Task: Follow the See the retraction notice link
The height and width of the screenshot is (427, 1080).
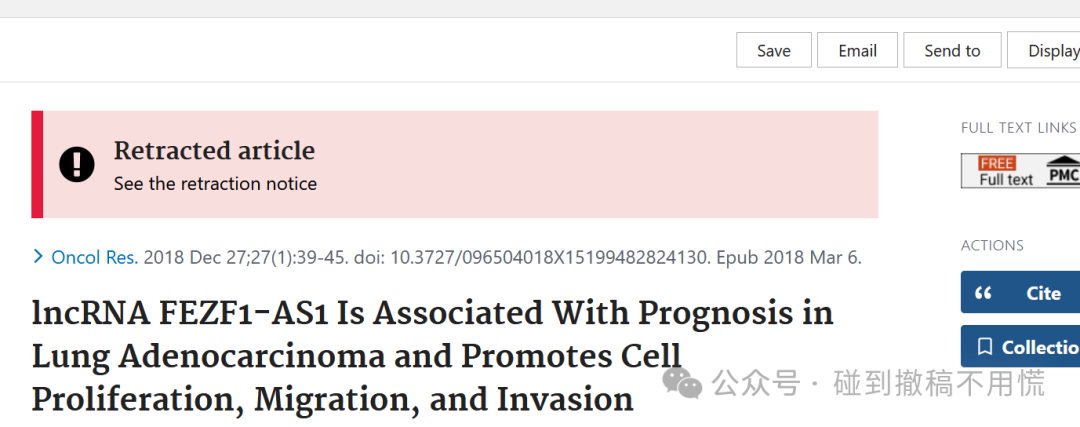Action: click(215, 184)
